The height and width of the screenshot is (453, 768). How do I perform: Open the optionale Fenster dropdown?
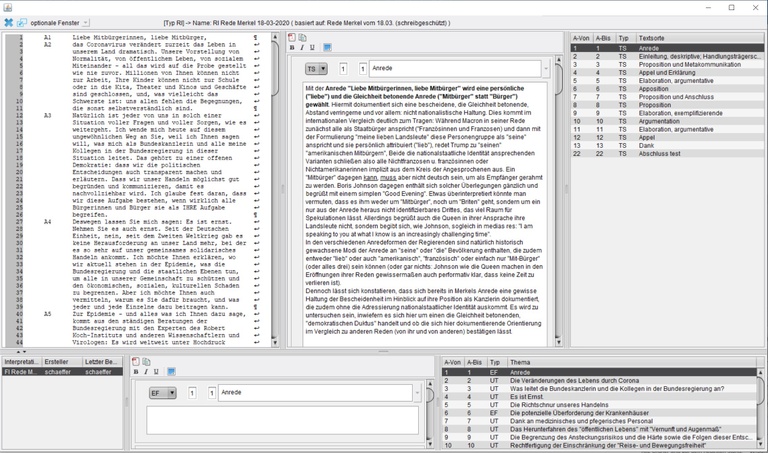86,23
